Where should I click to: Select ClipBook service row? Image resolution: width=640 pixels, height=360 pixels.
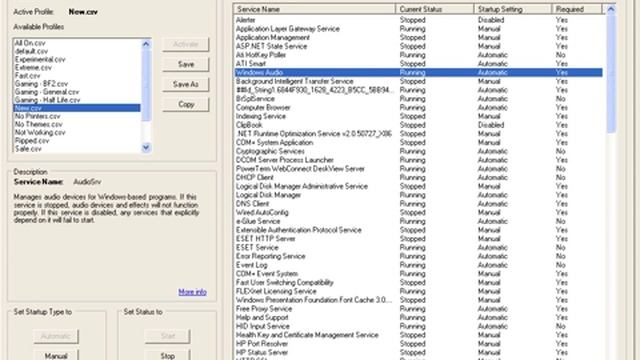tap(418, 125)
